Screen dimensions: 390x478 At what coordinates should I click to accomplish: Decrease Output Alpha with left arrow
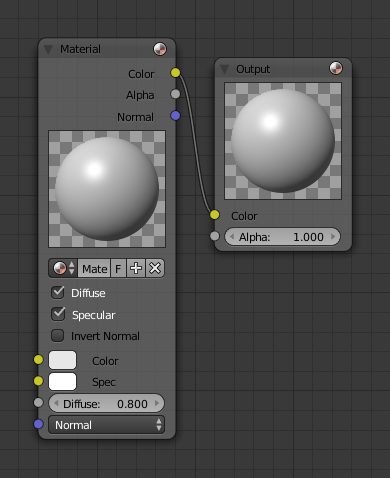[232, 237]
